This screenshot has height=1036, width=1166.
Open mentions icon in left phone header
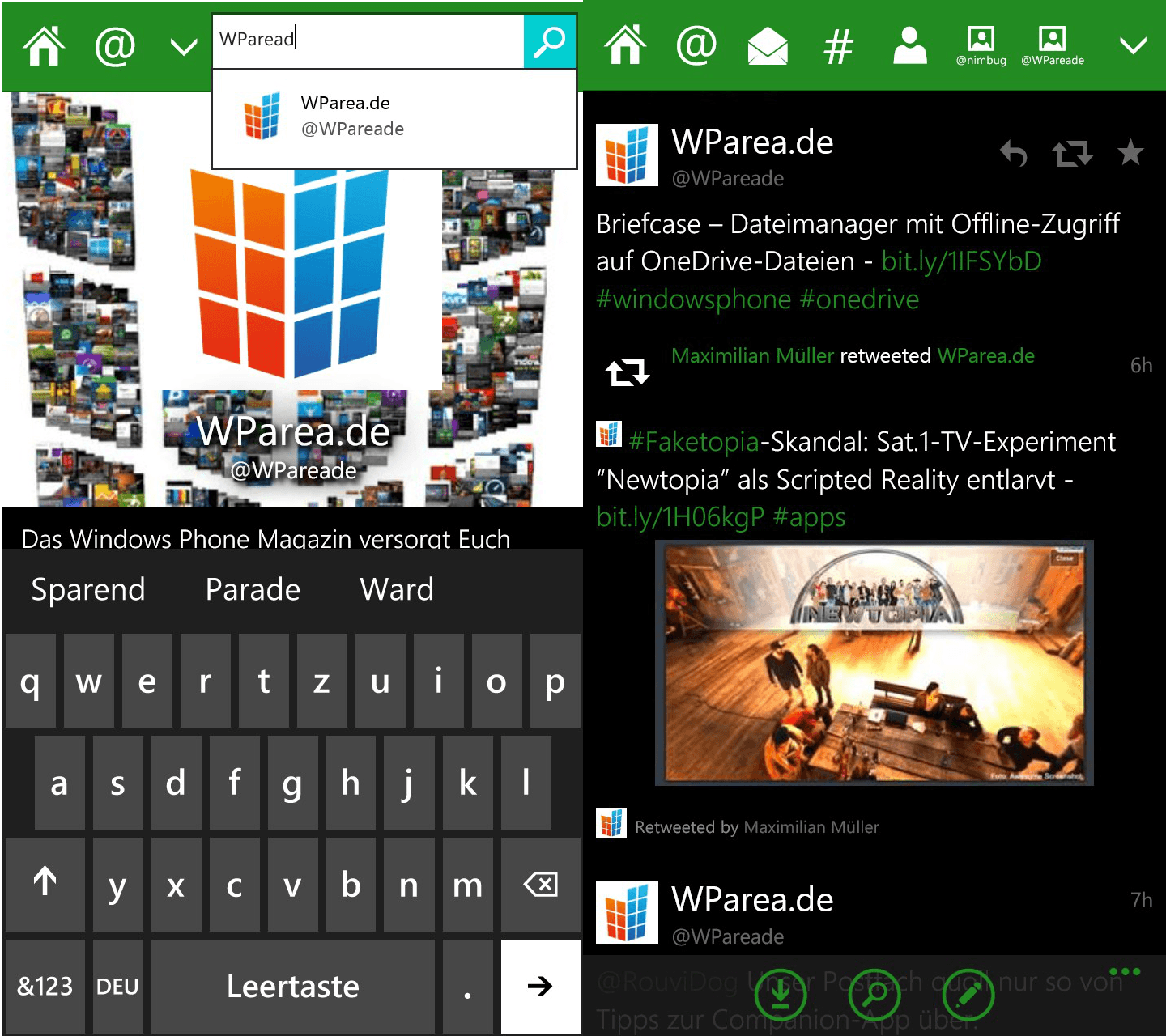tap(114, 46)
